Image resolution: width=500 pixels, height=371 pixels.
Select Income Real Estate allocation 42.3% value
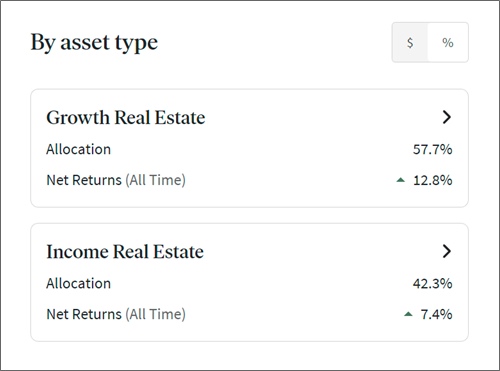click(x=432, y=283)
